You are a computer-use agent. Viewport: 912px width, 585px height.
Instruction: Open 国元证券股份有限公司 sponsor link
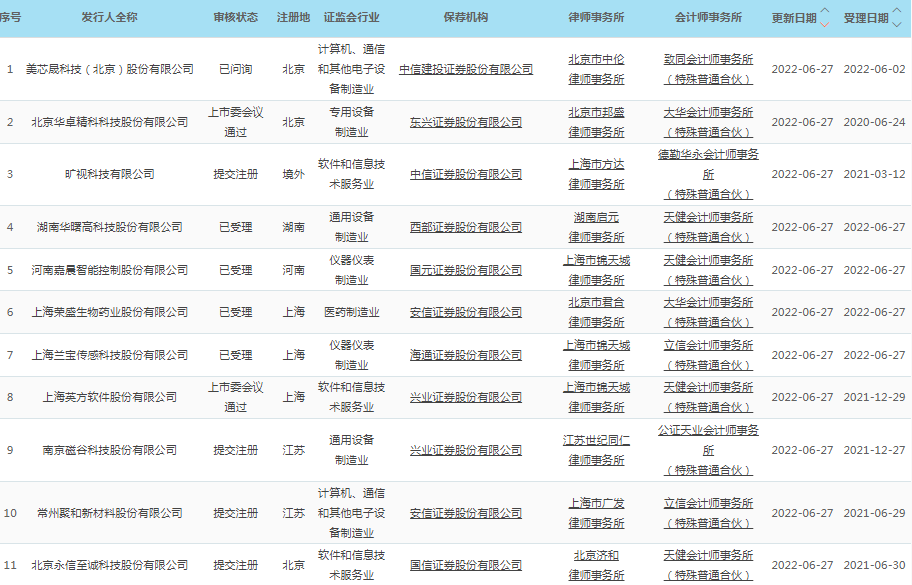tap(466, 270)
